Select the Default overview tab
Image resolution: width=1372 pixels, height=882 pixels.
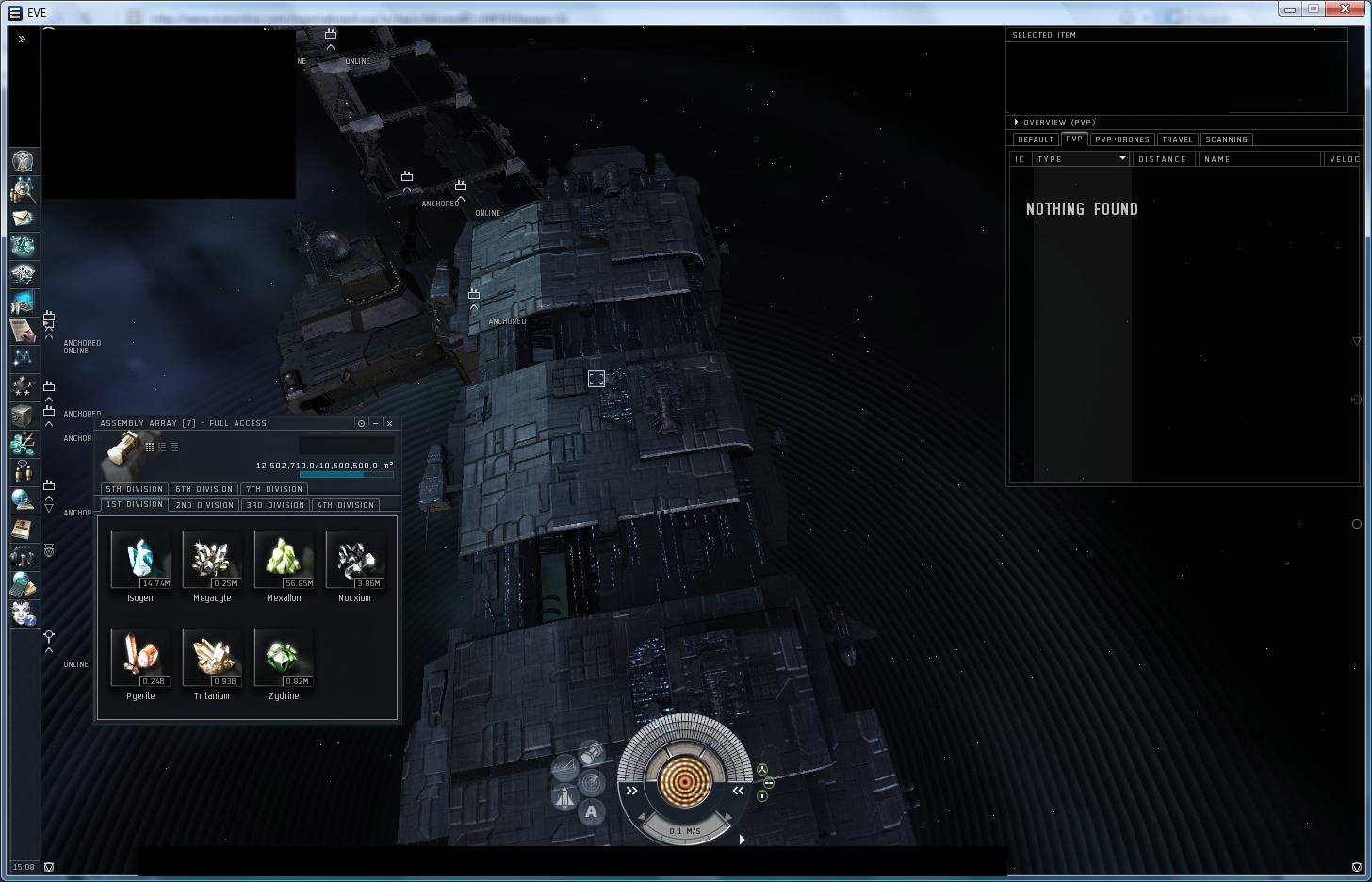[1036, 139]
